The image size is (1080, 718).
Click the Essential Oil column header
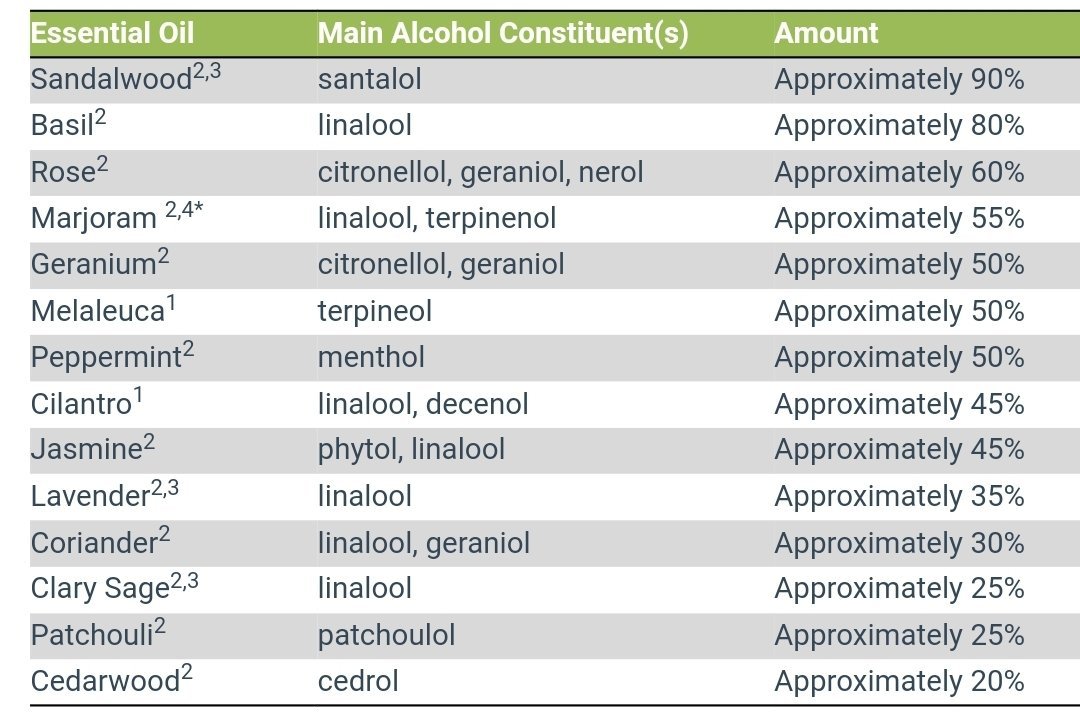click(x=105, y=33)
